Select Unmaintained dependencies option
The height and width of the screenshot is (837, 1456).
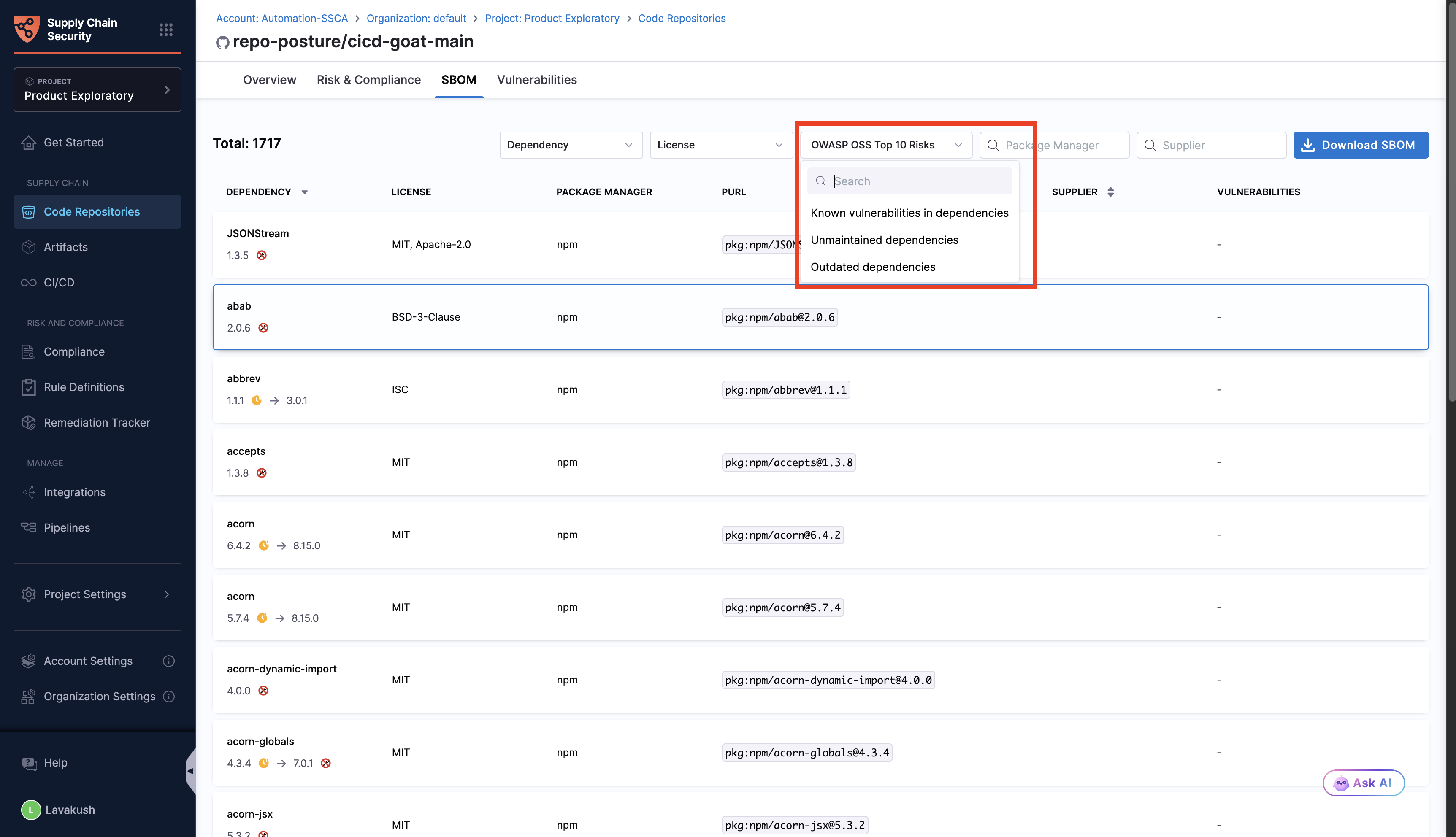coord(884,240)
